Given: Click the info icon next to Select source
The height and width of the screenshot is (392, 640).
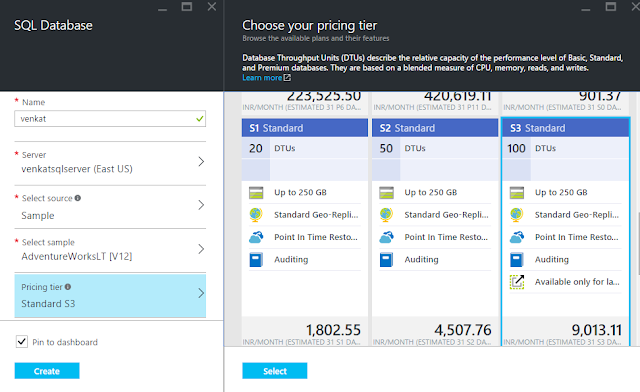Looking at the screenshot, I should click(78, 198).
